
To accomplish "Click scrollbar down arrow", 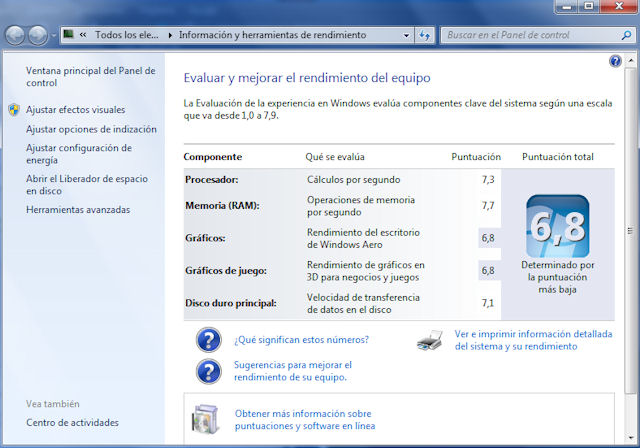I will point(631,438).
